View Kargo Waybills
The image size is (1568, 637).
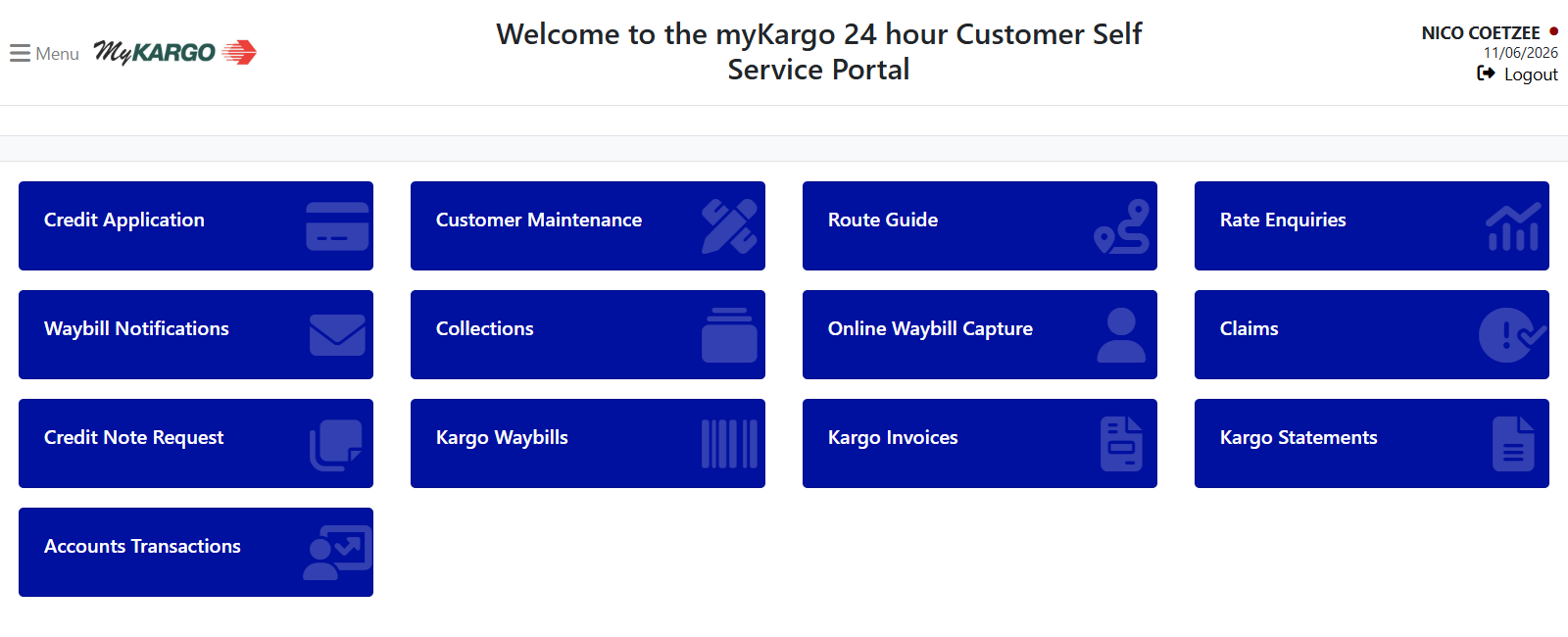click(588, 443)
